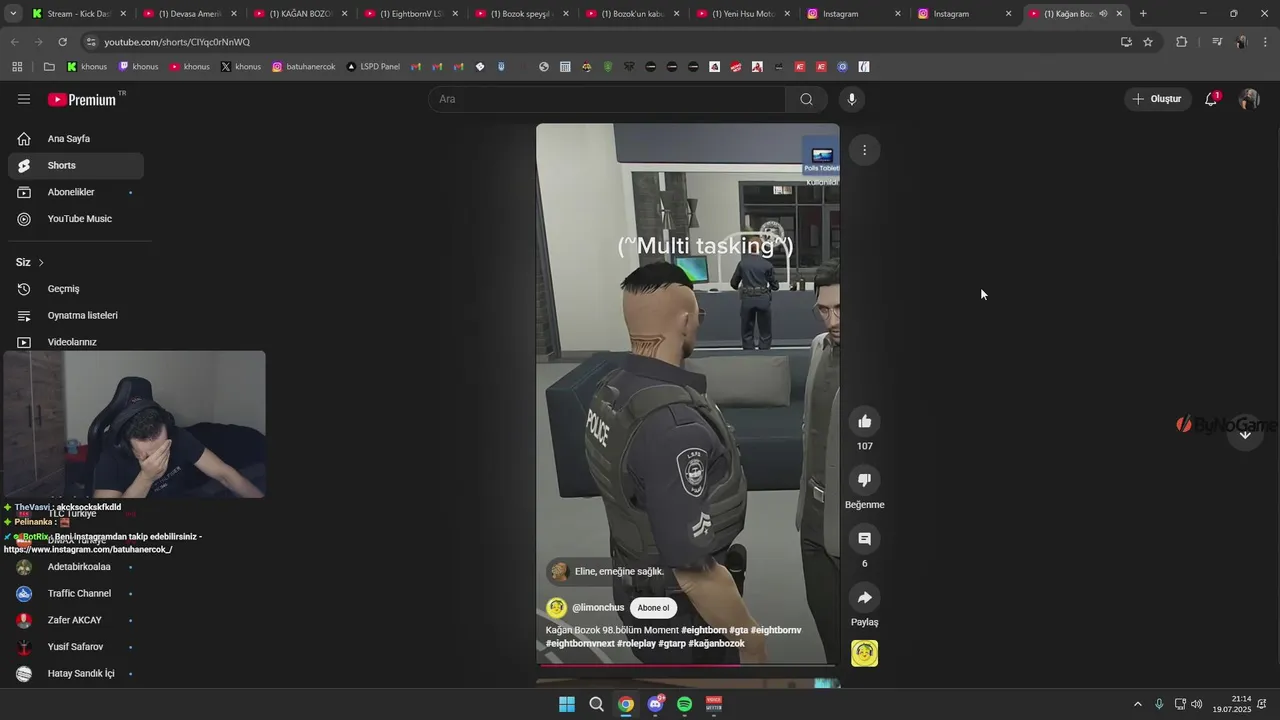The width and height of the screenshot is (1280, 720).
Task: Dislike the Short with thumbs down
Action: (x=865, y=480)
